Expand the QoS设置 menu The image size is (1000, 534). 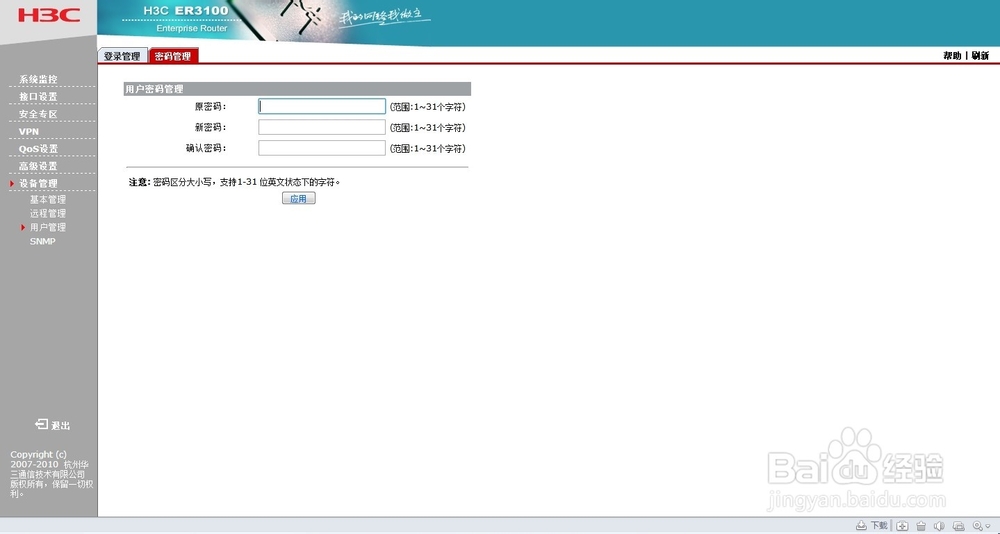coord(38,149)
